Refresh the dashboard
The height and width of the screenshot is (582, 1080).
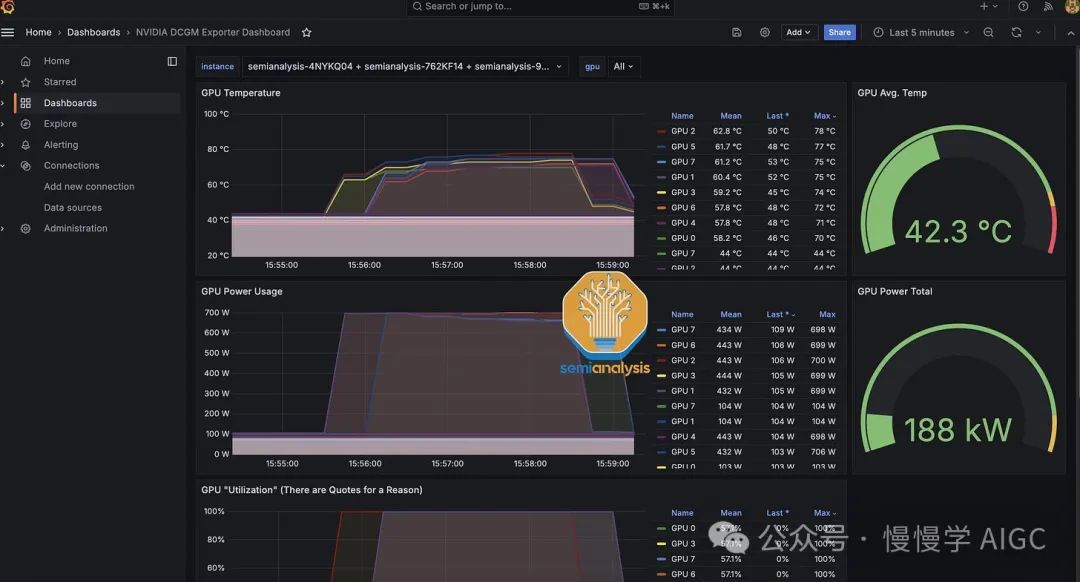click(1017, 32)
